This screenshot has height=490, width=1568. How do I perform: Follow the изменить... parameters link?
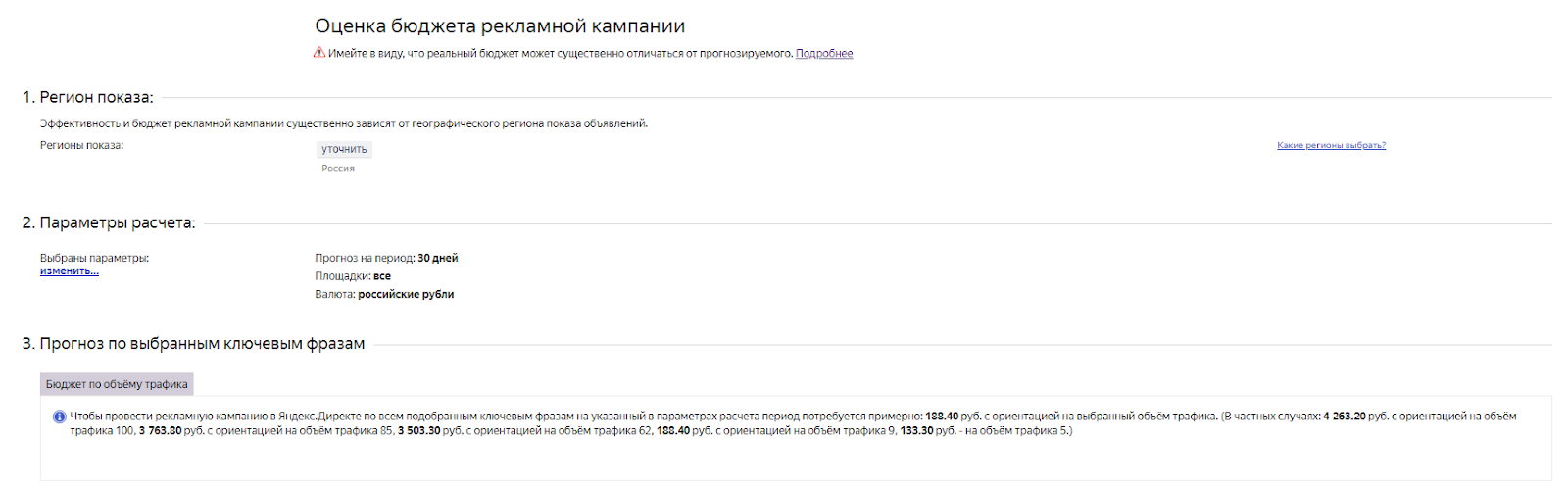pyautogui.click(x=70, y=271)
